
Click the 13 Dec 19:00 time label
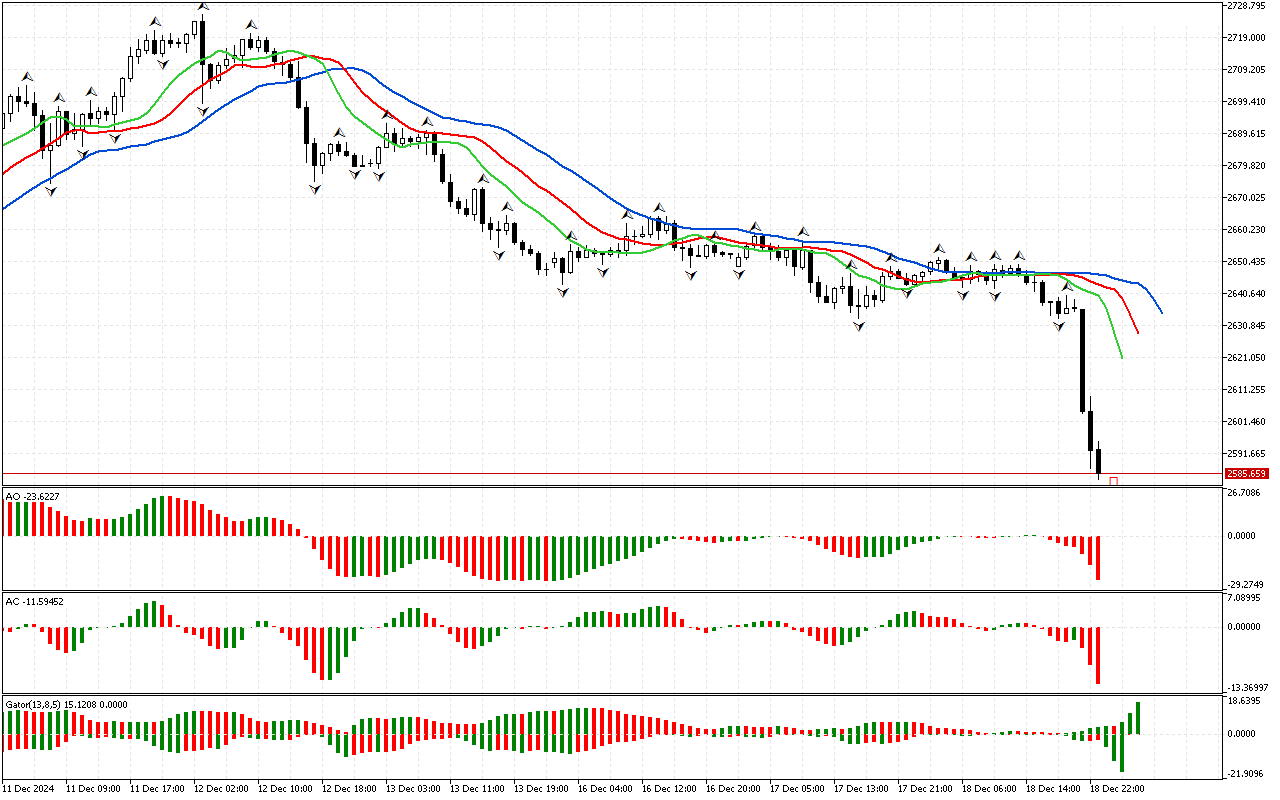tap(542, 789)
